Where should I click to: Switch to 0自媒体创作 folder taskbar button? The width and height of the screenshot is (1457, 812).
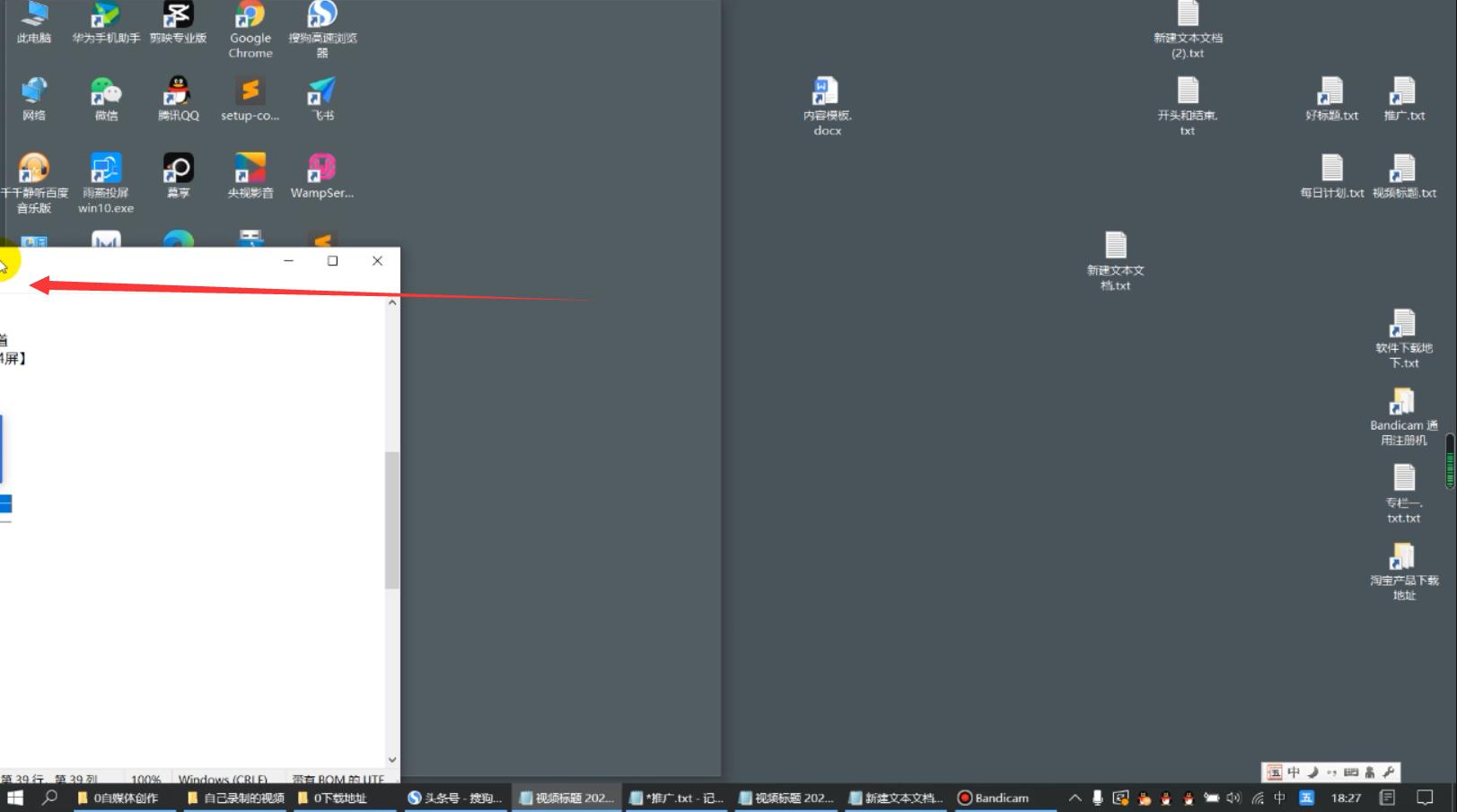tap(125, 798)
